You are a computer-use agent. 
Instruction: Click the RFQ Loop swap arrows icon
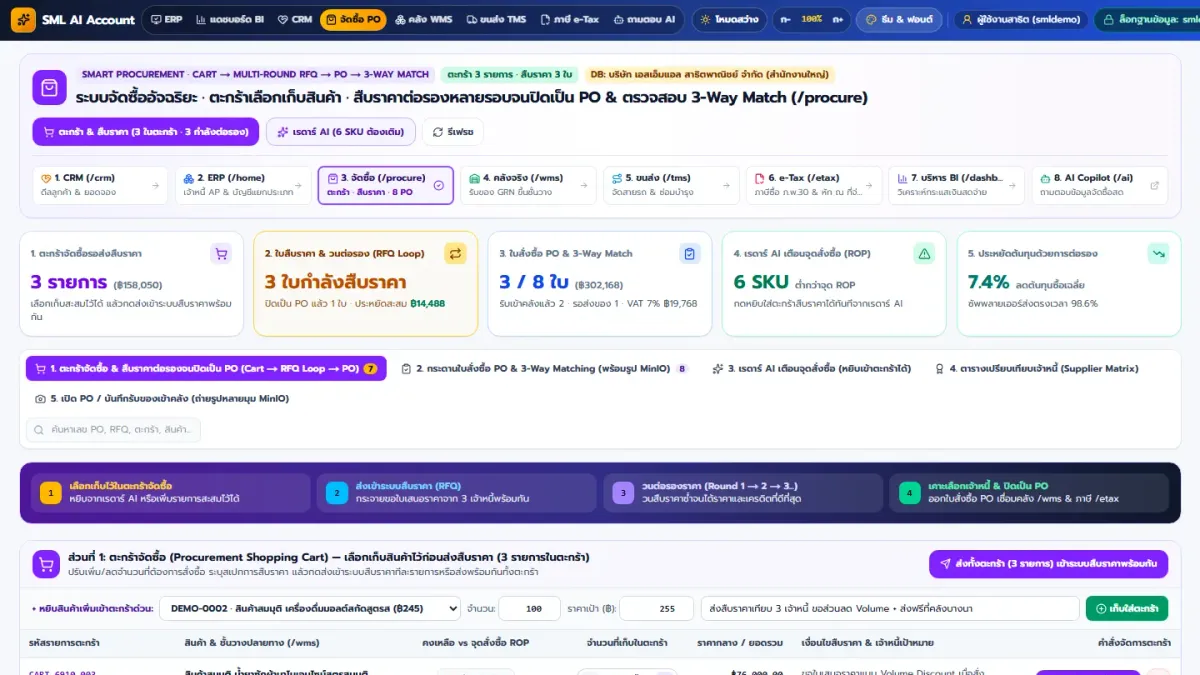455,254
